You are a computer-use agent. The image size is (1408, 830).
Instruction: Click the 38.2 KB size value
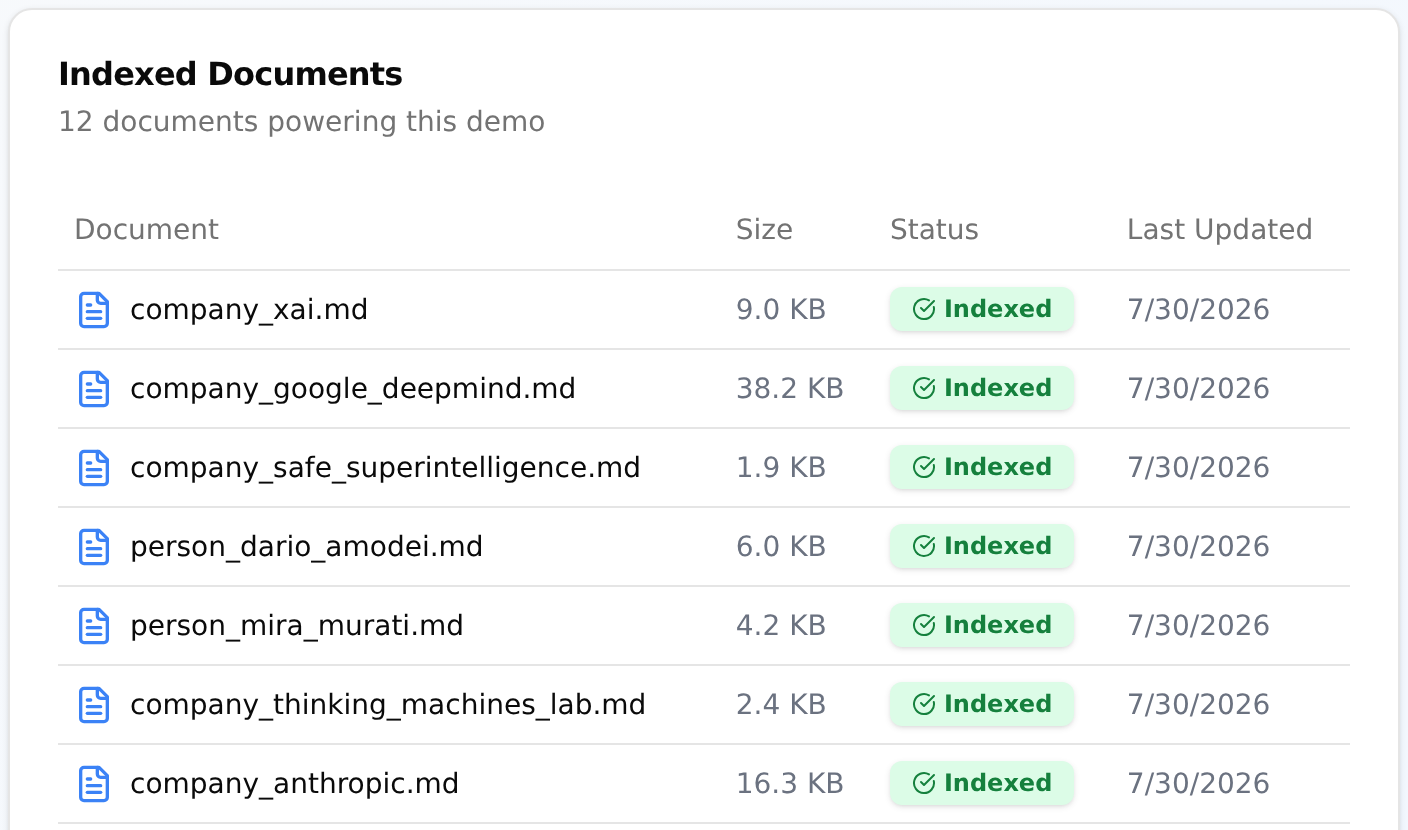(x=790, y=389)
